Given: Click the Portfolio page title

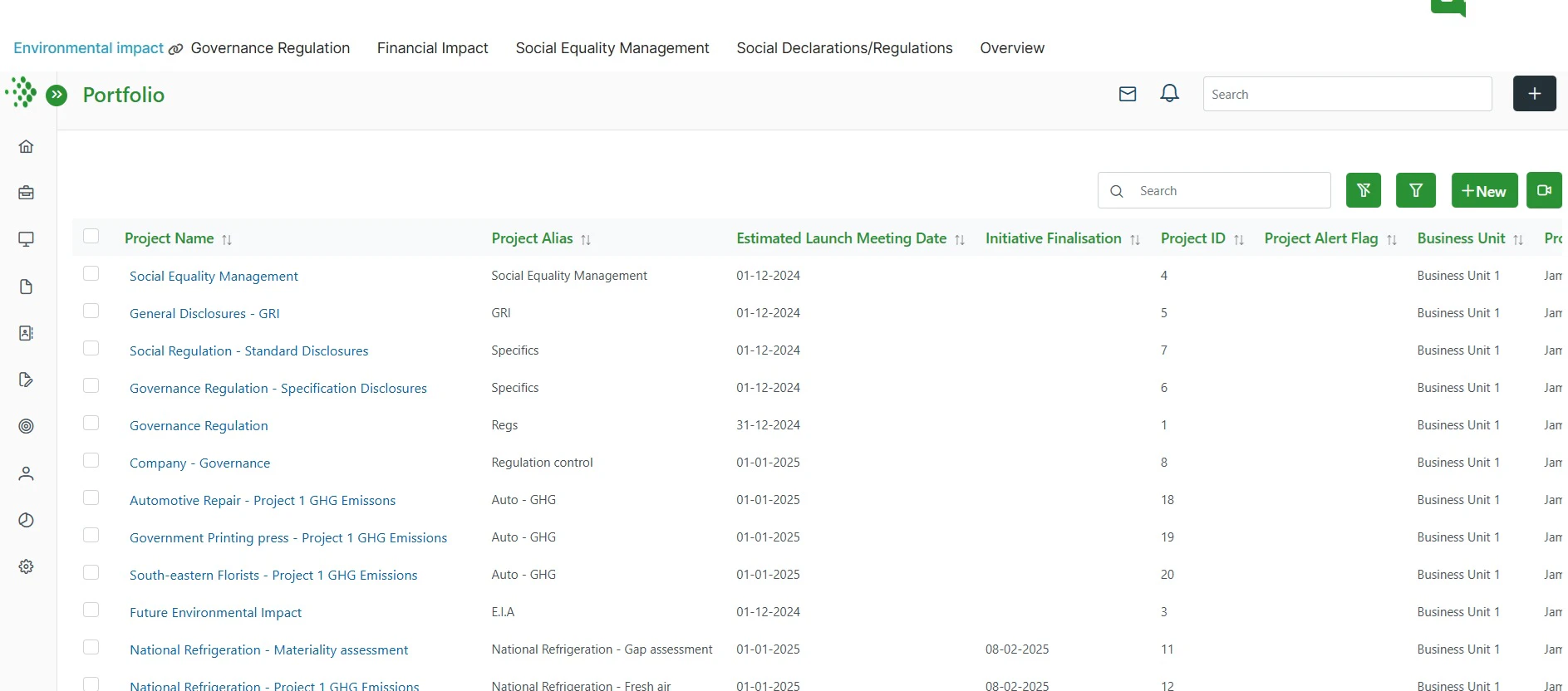Looking at the screenshot, I should (x=124, y=95).
